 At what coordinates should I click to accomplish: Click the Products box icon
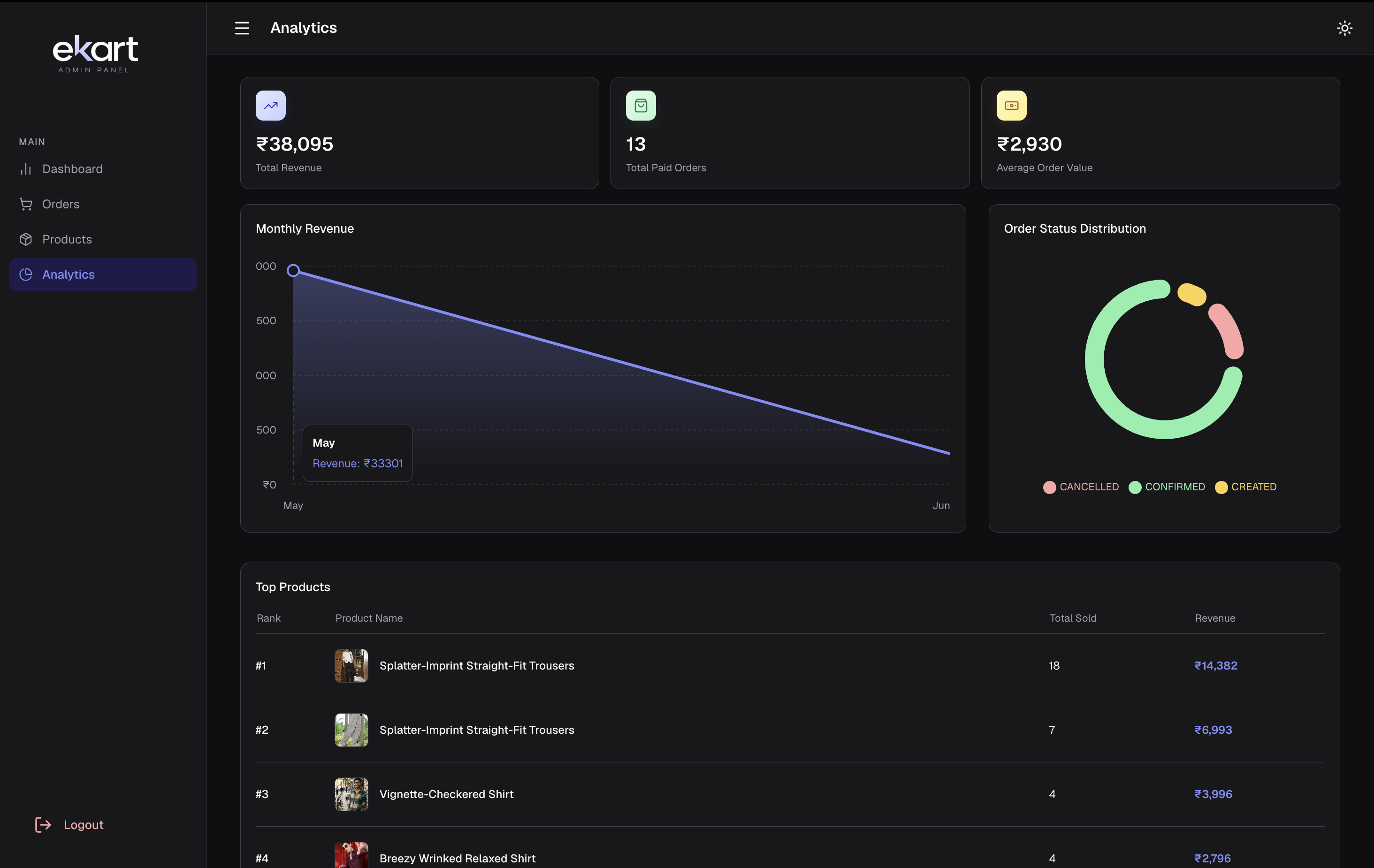tap(26, 239)
